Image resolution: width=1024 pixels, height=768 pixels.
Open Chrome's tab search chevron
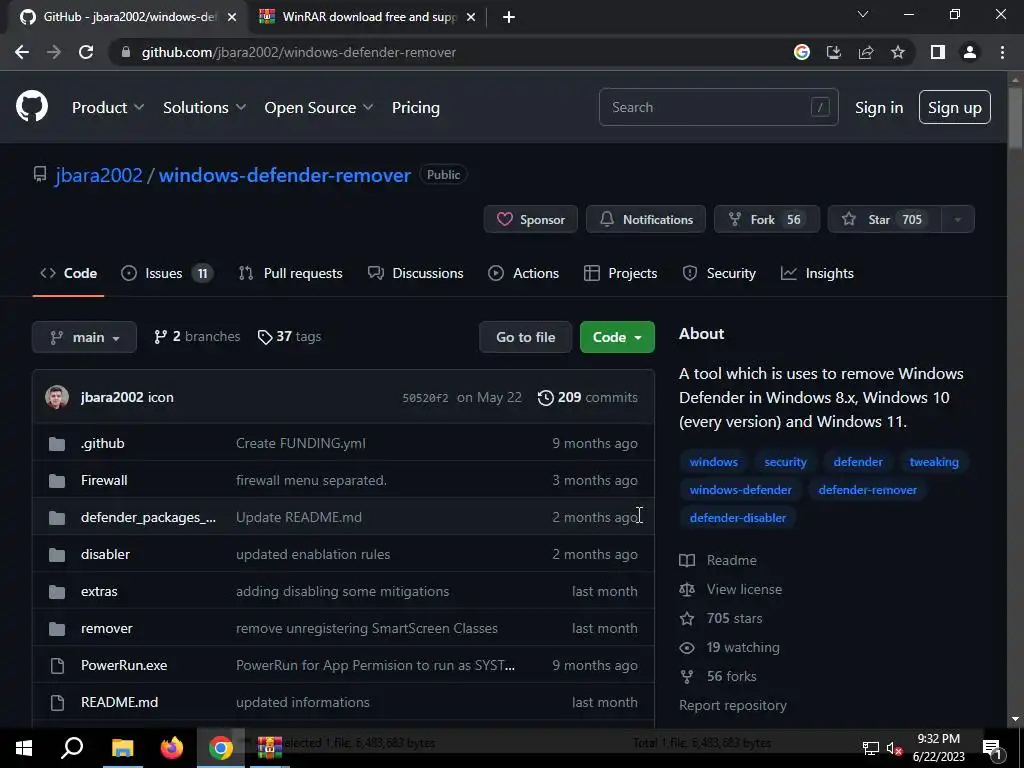coord(863,14)
